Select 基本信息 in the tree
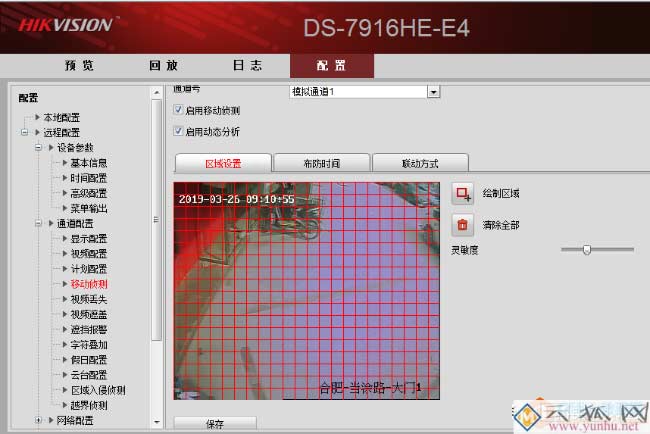 [89, 163]
